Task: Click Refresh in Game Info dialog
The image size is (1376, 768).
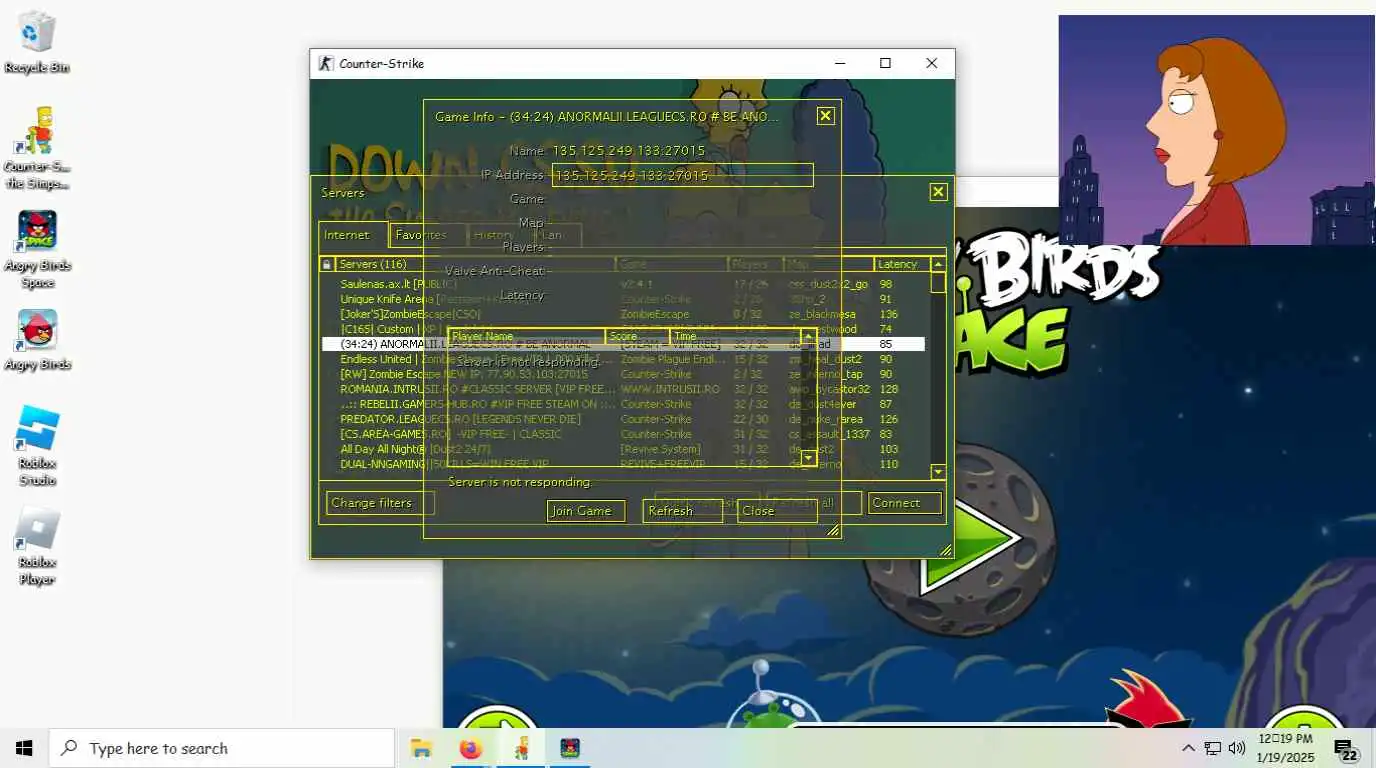Action: pyautogui.click(x=683, y=511)
